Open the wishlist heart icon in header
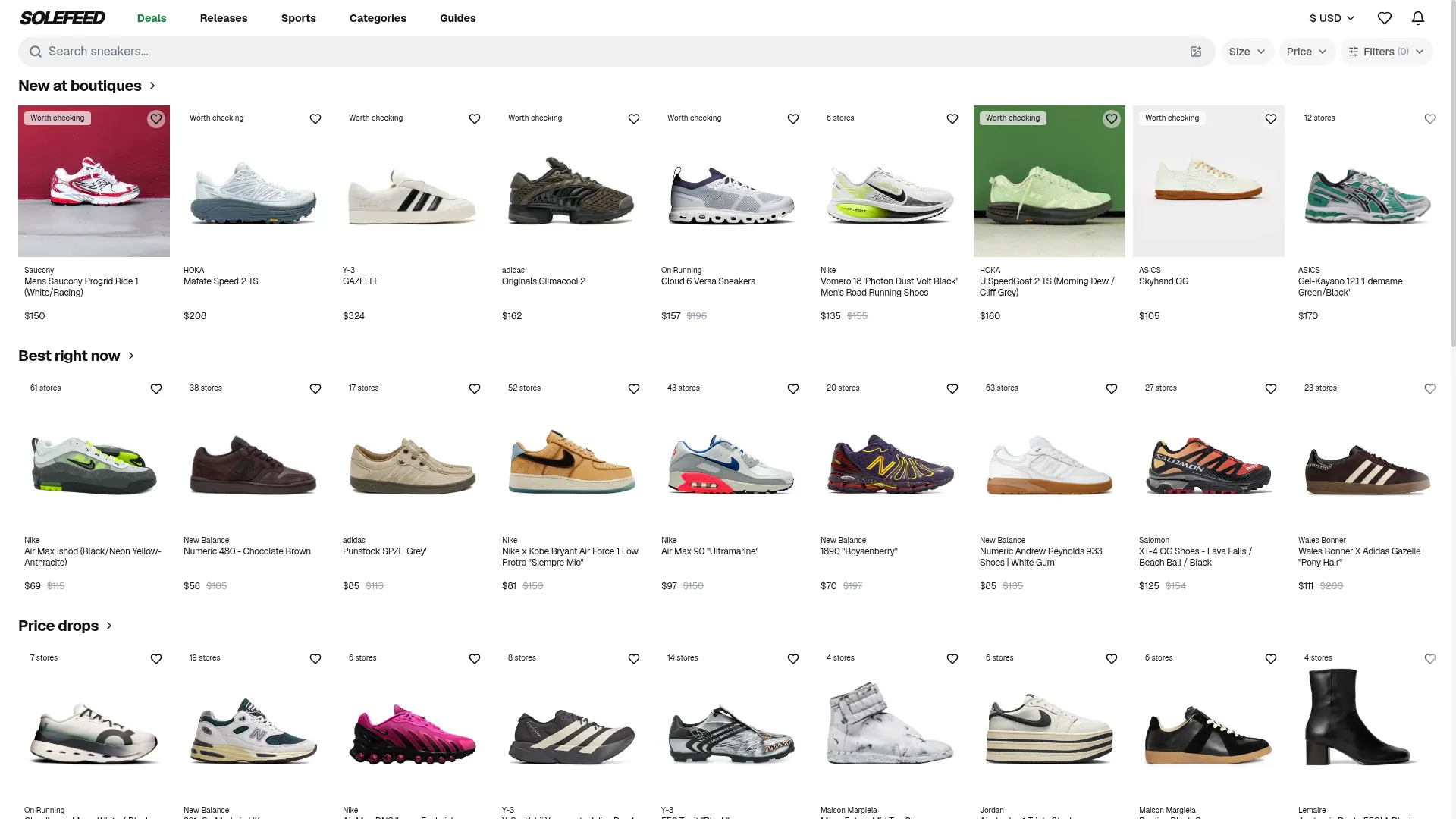Image resolution: width=1456 pixels, height=819 pixels. click(x=1385, y=18)
